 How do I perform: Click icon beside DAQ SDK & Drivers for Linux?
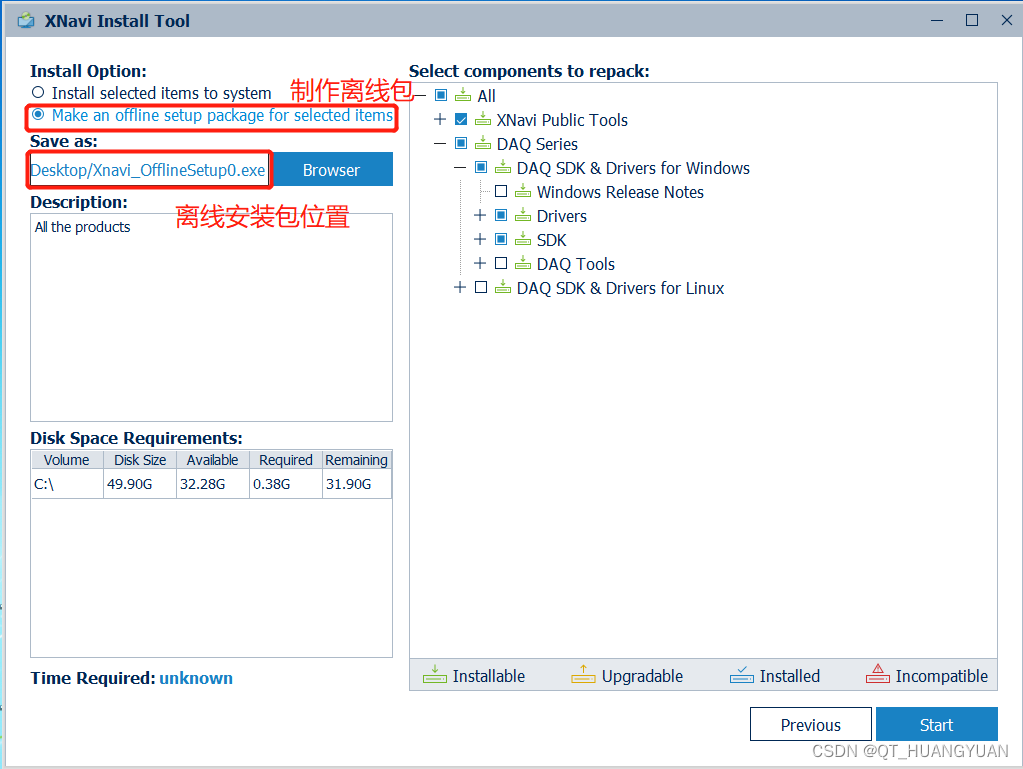(503, 288)
